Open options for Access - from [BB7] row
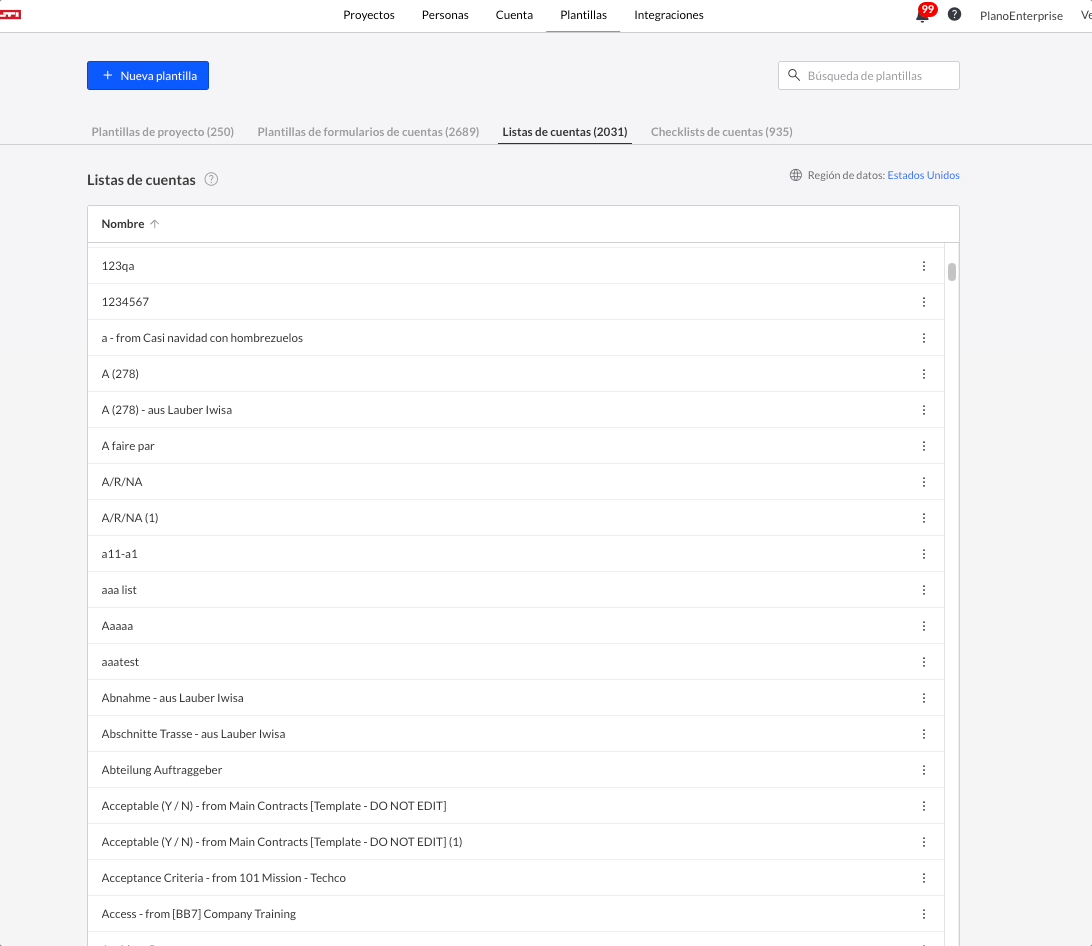The height and width of the screenshot is (946, 1092). point(923,914)
